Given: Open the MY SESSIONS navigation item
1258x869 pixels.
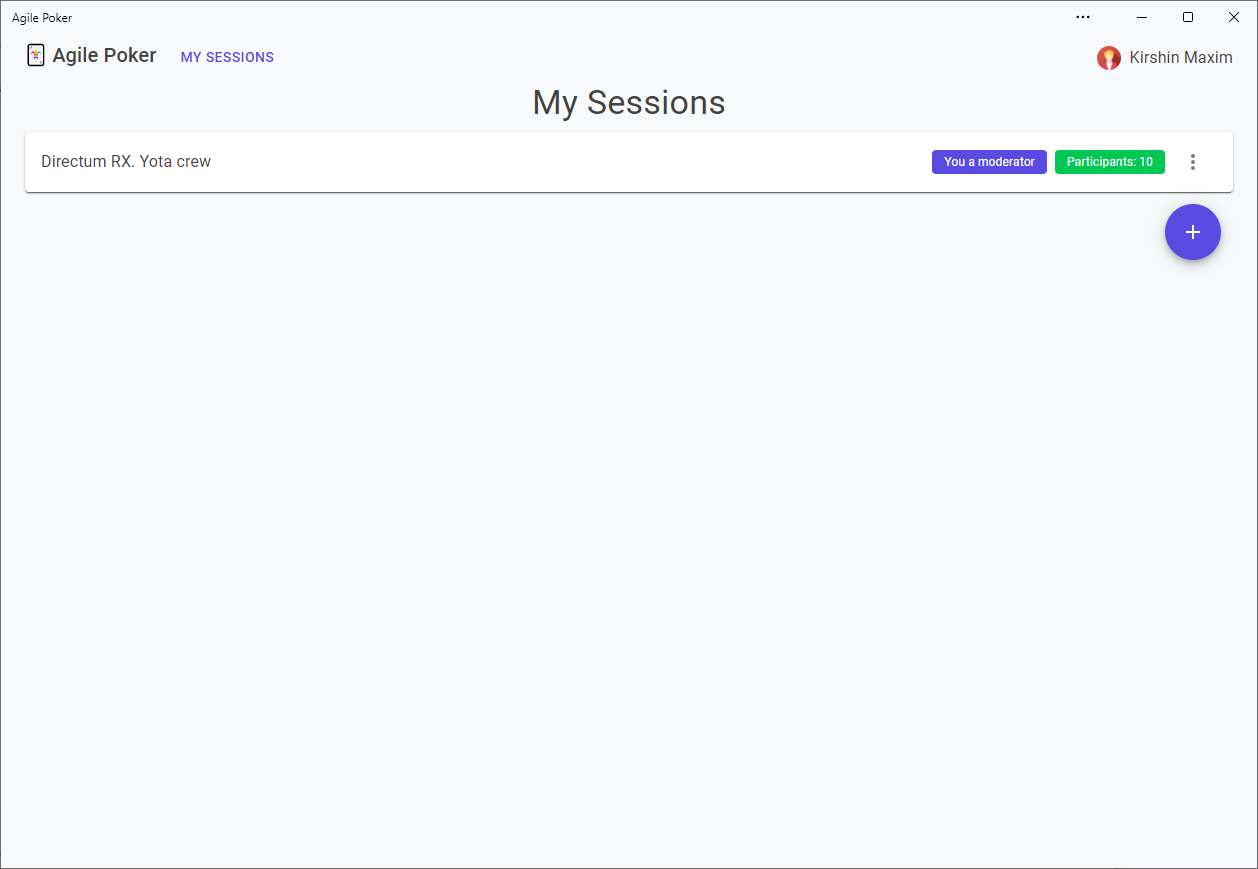Looking at the screenshot, I should 226,57.
